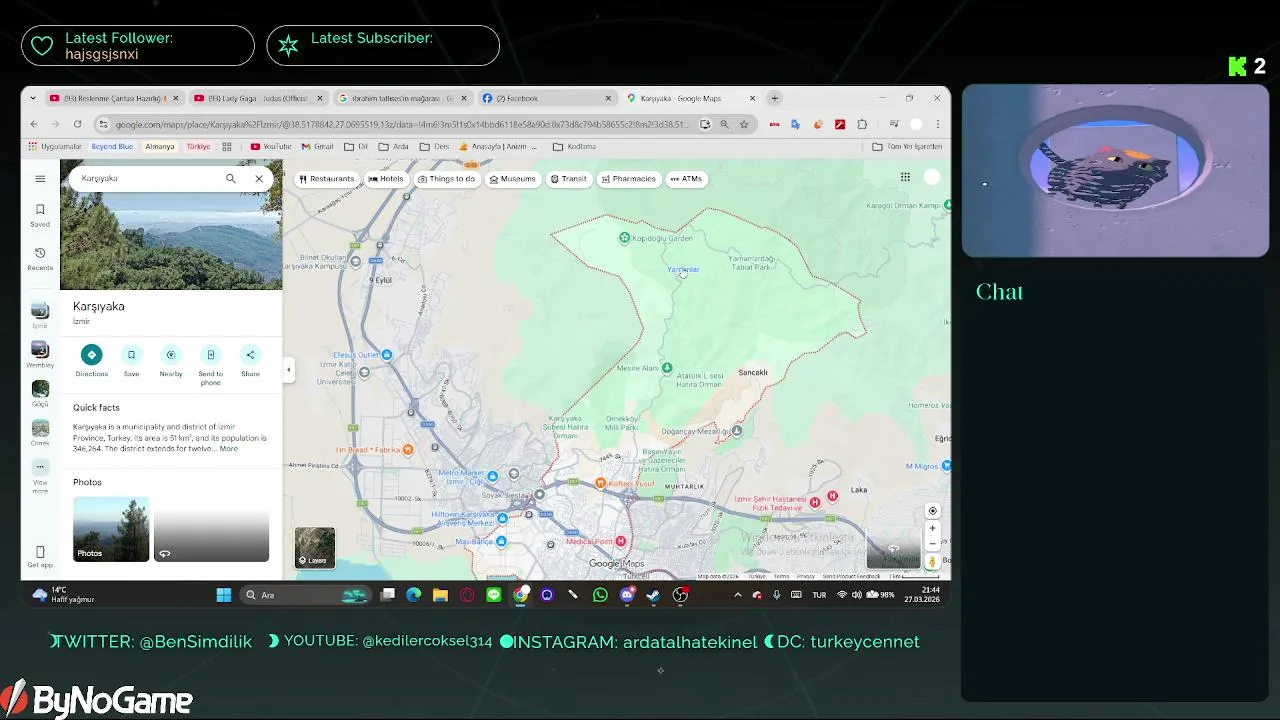Viewport: 1280px width, 720px height.
Task: Select the ATMs category chip
Action: pos(687,179)
